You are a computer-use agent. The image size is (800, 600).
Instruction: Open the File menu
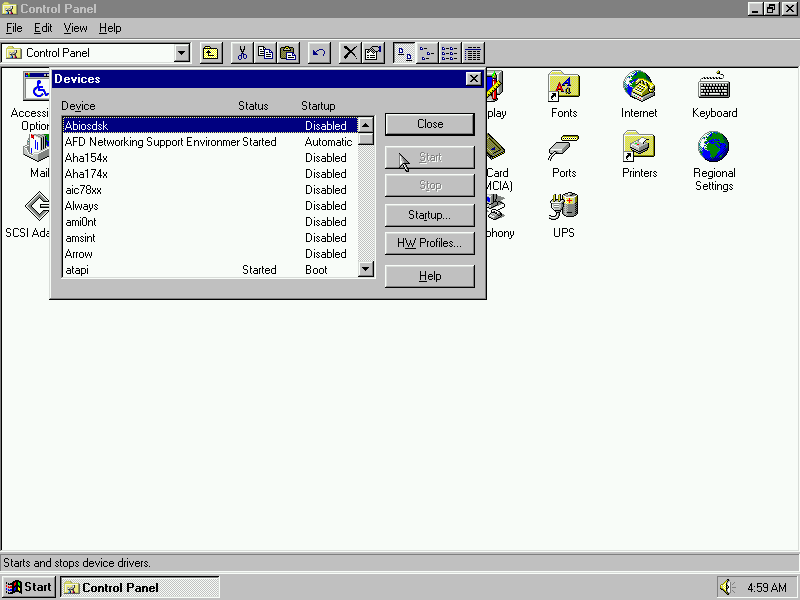14,28
